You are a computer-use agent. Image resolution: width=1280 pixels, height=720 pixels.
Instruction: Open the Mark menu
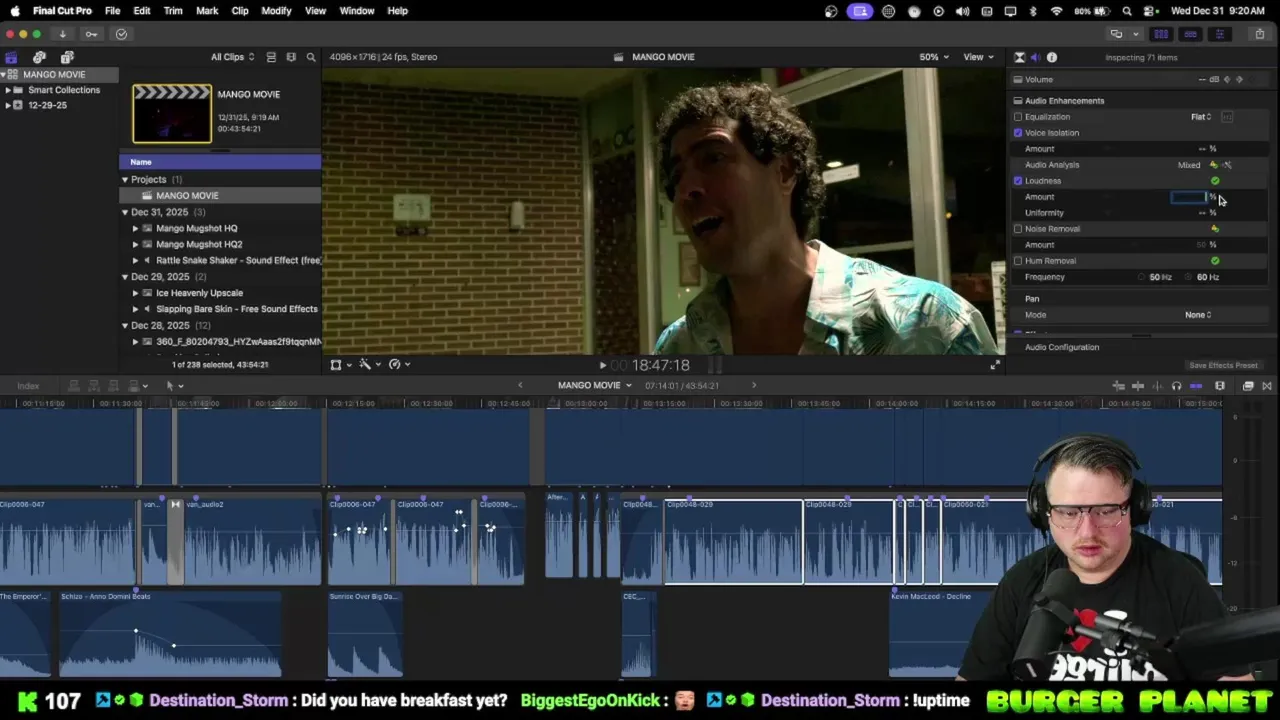[x=207, y=11]
